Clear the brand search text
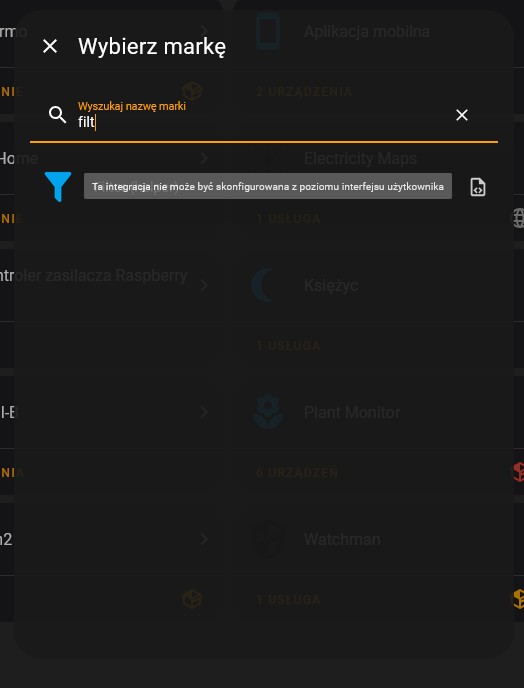Screen dimensions: 524x688 (462, 115)
